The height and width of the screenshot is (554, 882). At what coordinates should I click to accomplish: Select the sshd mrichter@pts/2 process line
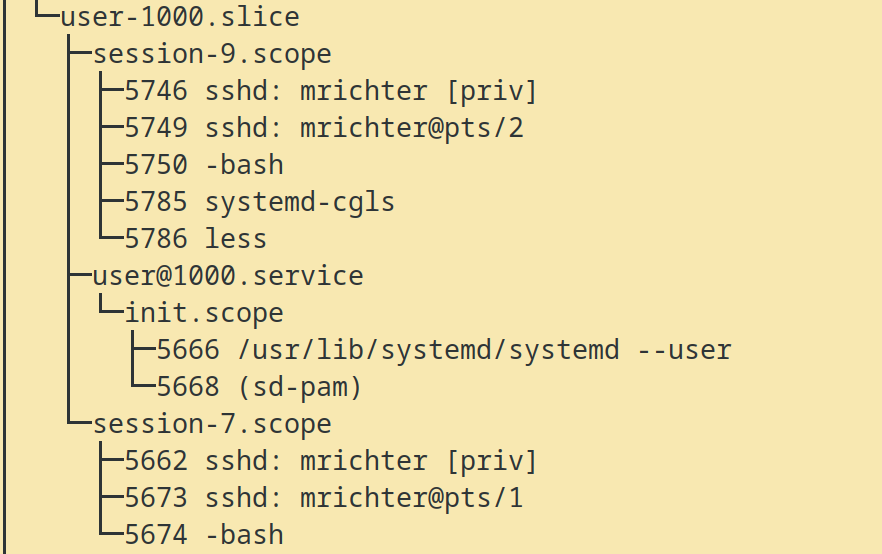(324, 128)
